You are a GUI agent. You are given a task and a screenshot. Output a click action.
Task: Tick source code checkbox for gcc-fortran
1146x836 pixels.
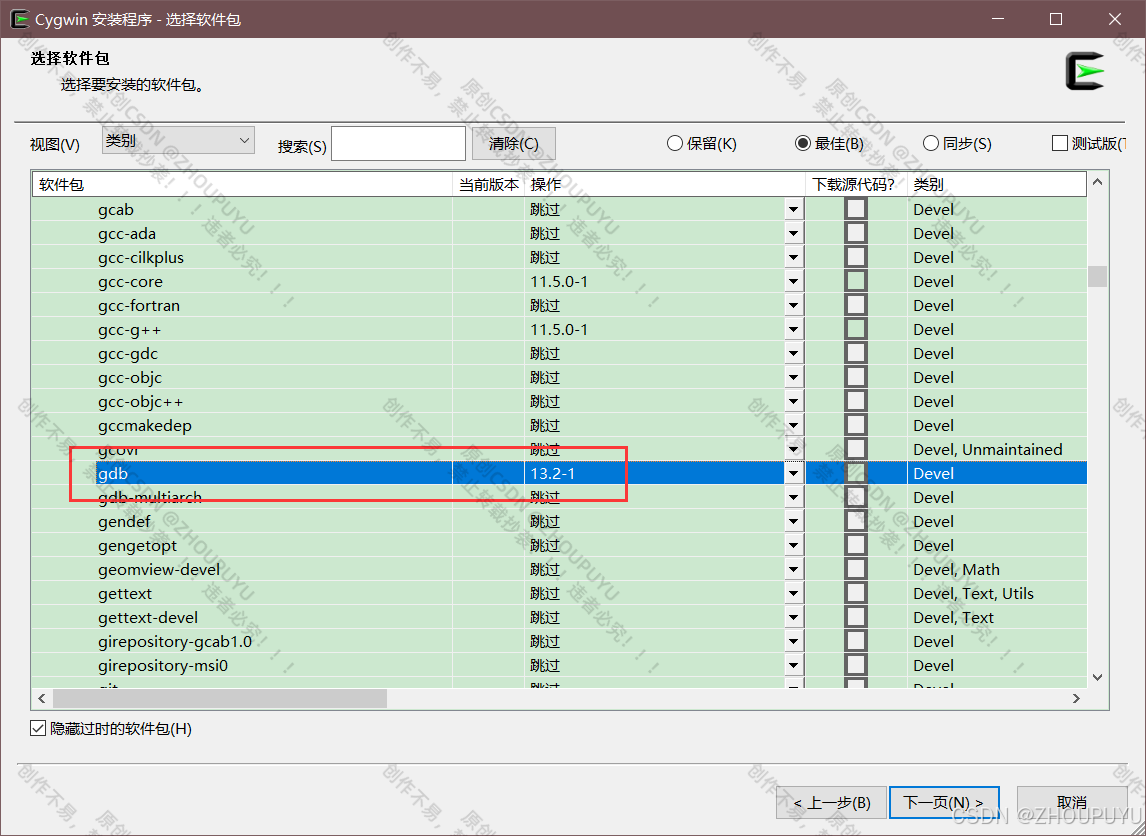(856, 305)
